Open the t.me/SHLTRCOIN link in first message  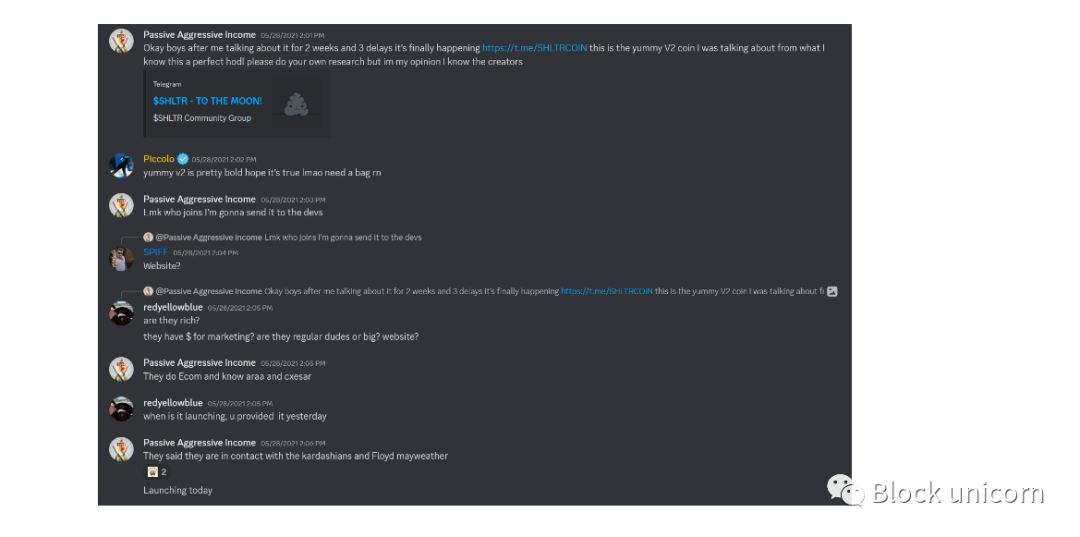pos(534,48)
